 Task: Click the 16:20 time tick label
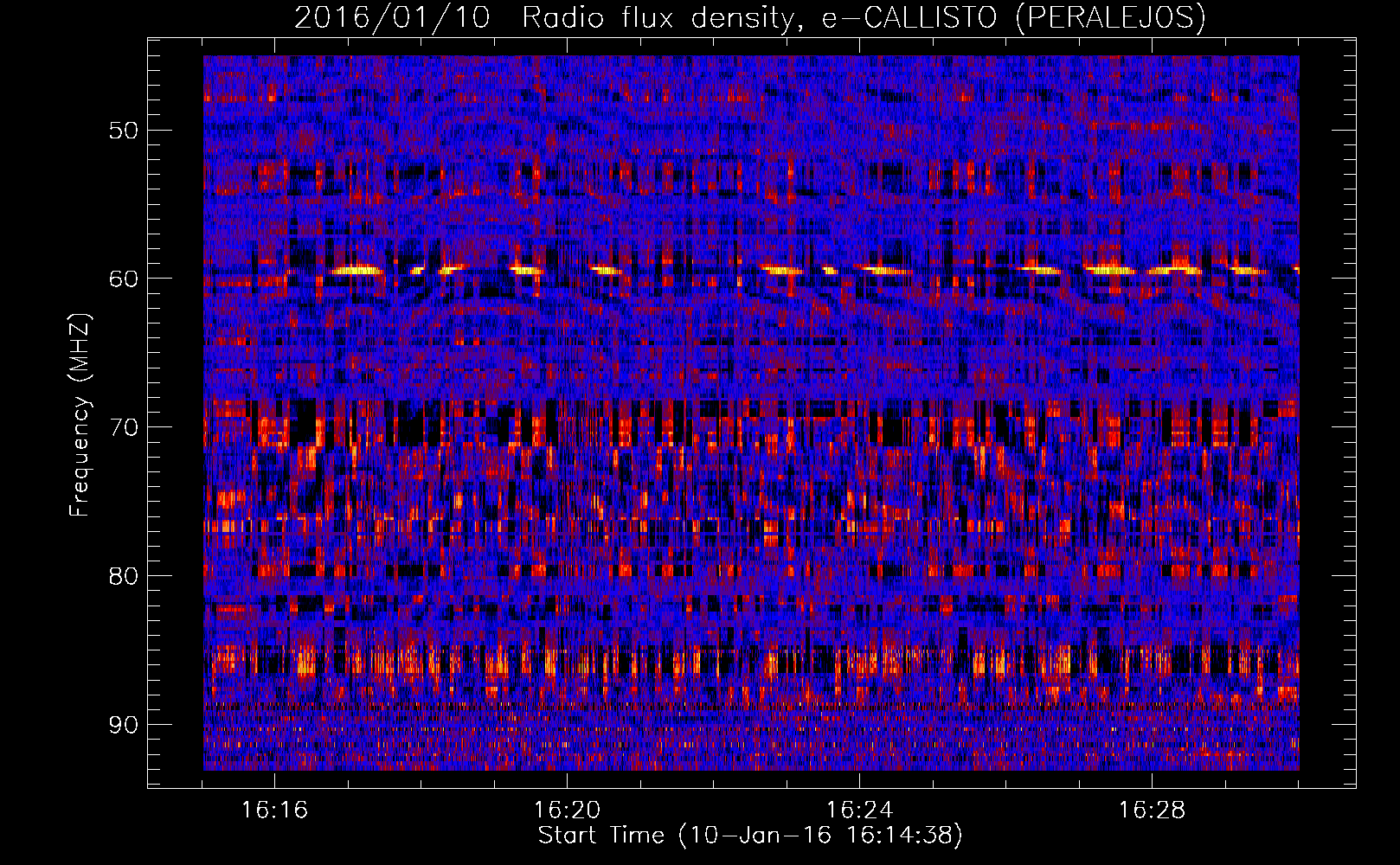pos(567,811)
